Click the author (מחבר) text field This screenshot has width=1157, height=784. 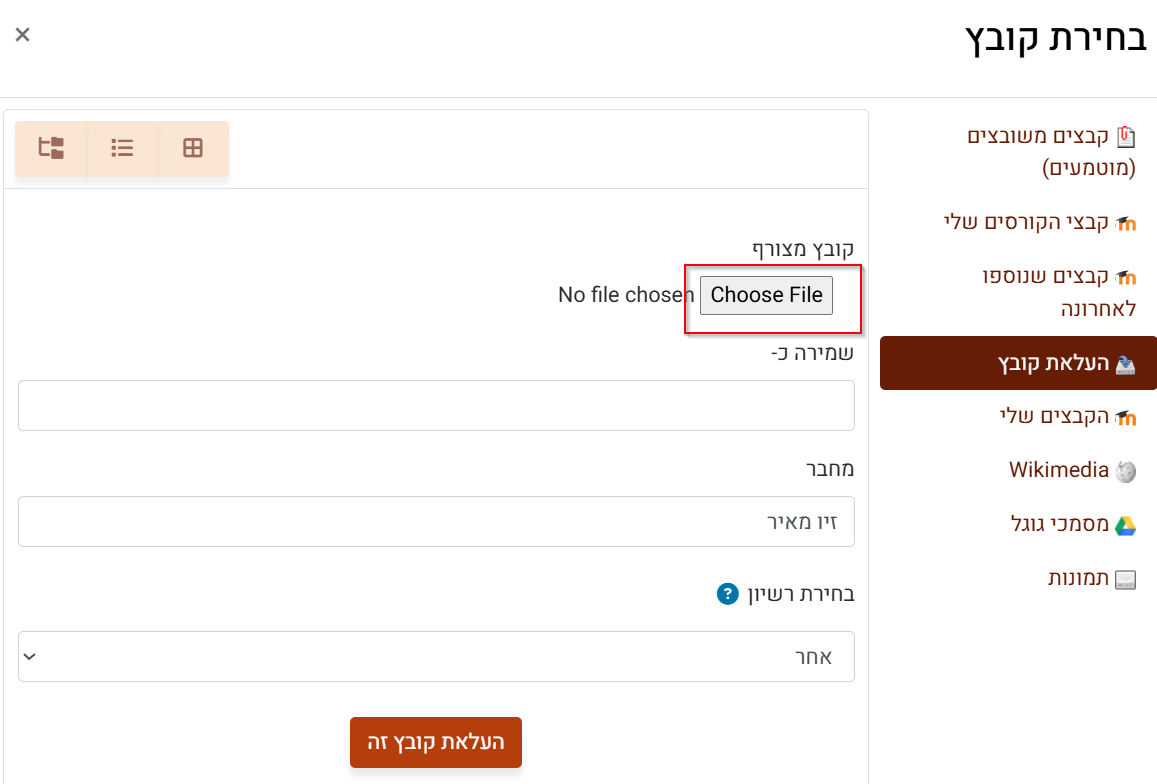[x=436, y=521]
